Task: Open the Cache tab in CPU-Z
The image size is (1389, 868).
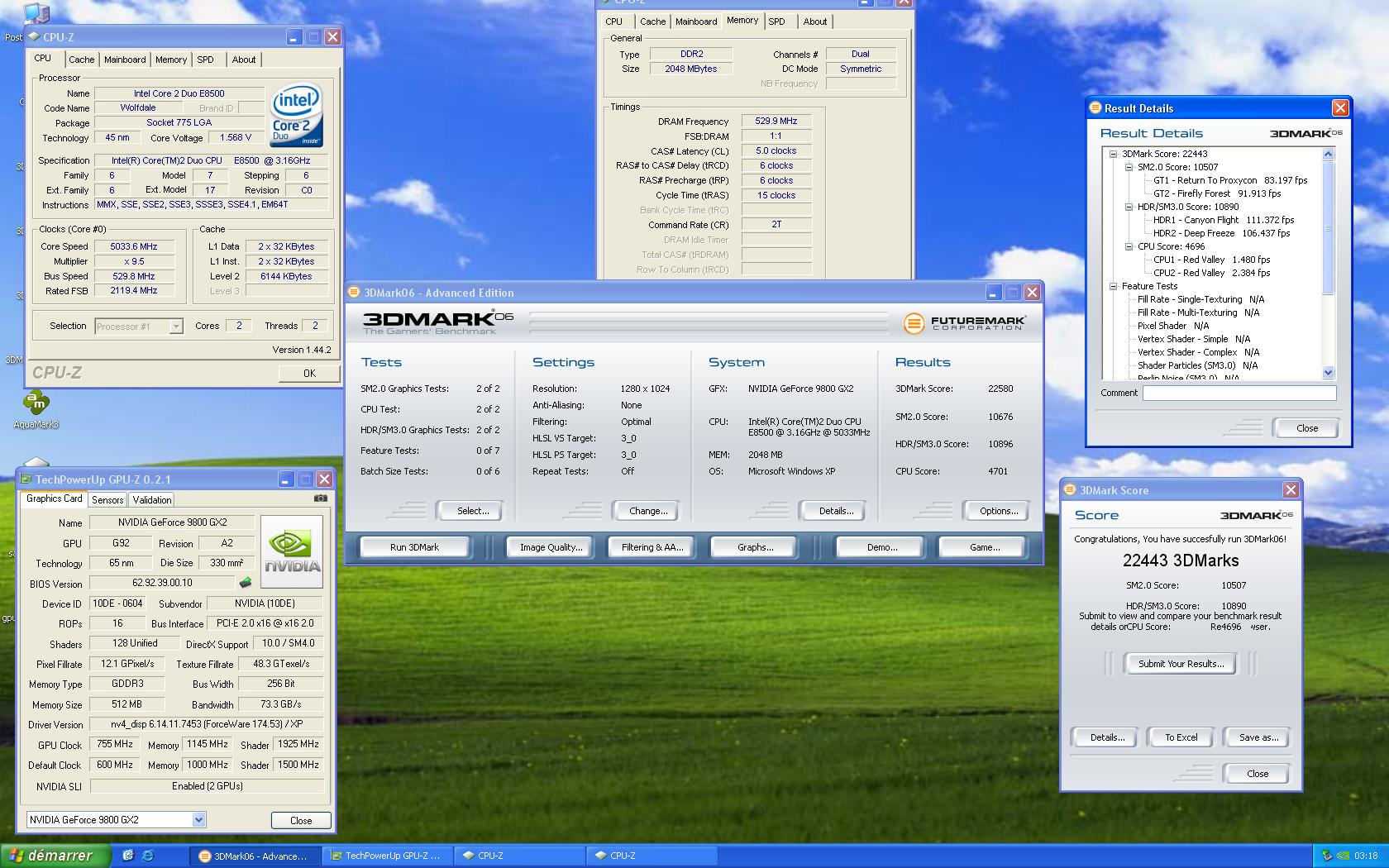Action: [x=81, y=60]
